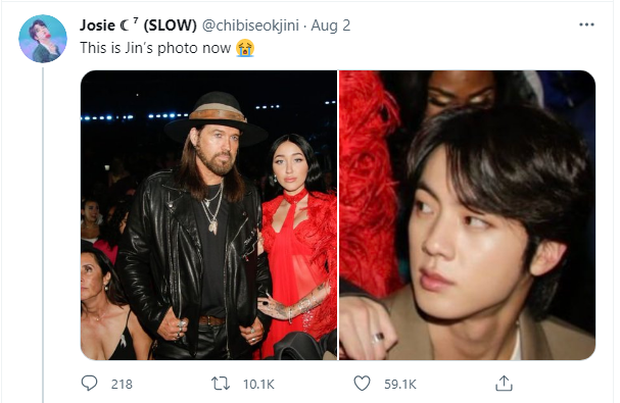Select the "This is Jin's photo now" text
Viewport: 620px width, 403px height.
click(155, 48)
